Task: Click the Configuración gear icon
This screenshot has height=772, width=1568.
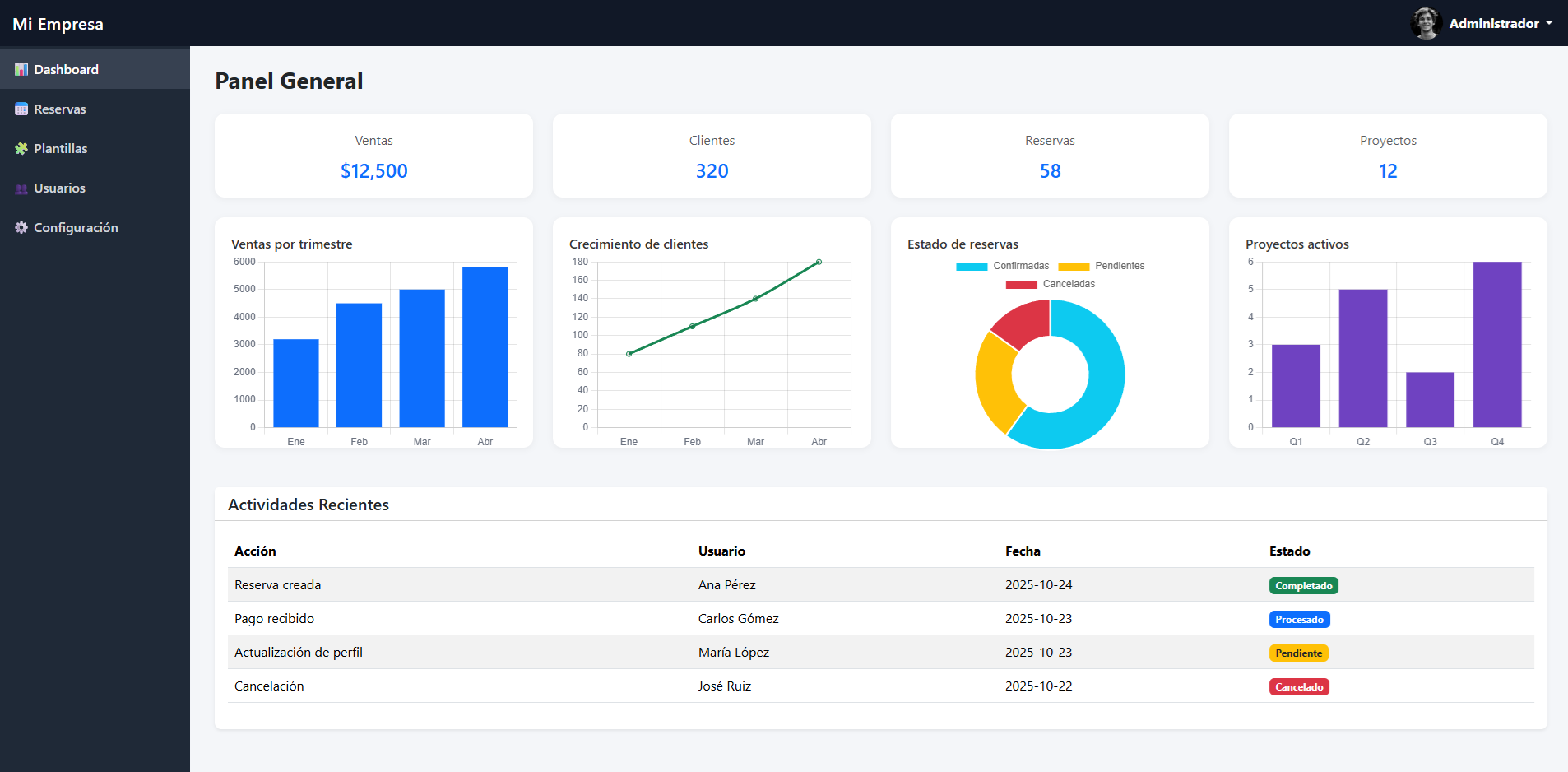Action: [21, 228]
